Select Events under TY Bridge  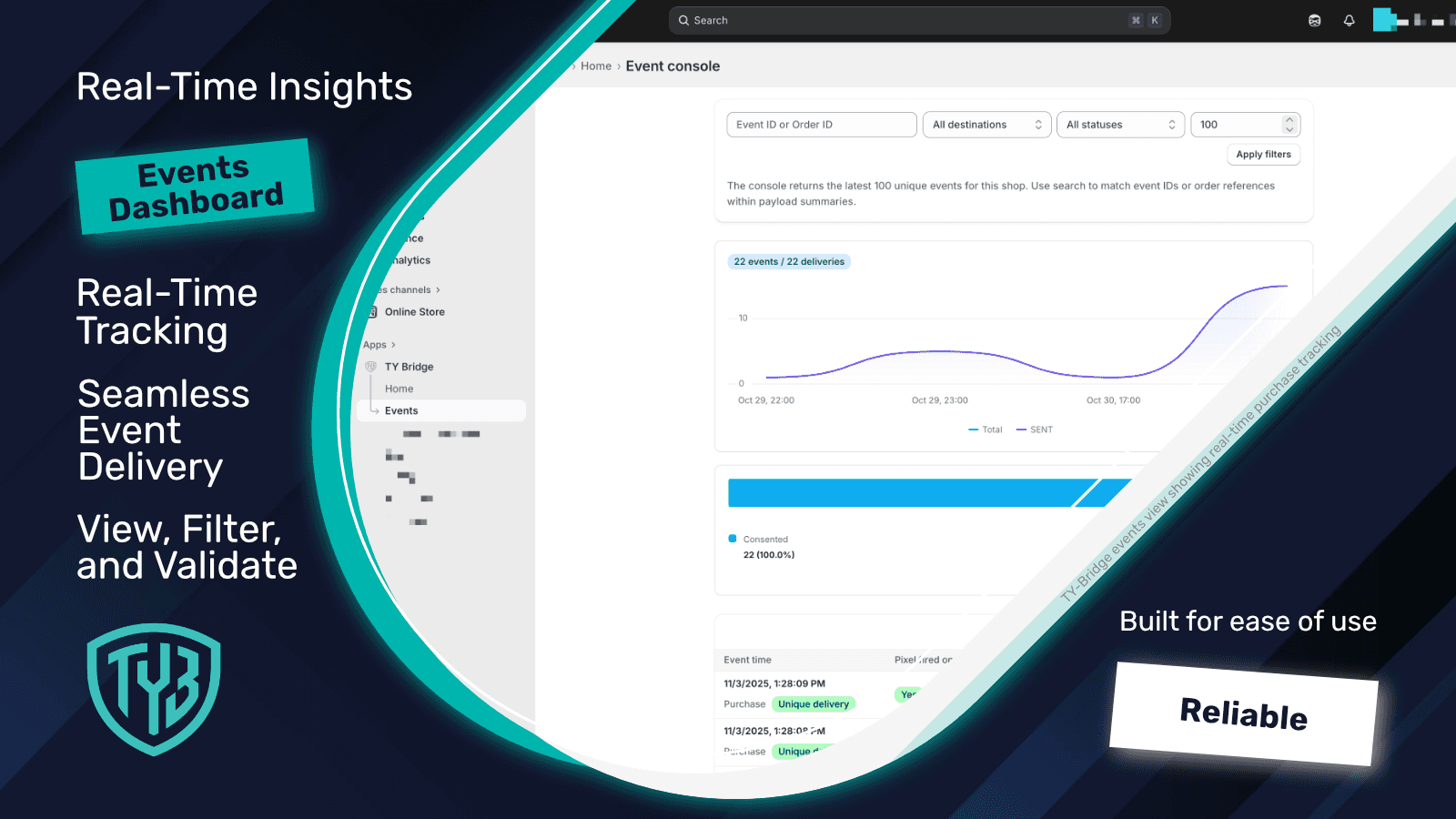tap(401, 409)
